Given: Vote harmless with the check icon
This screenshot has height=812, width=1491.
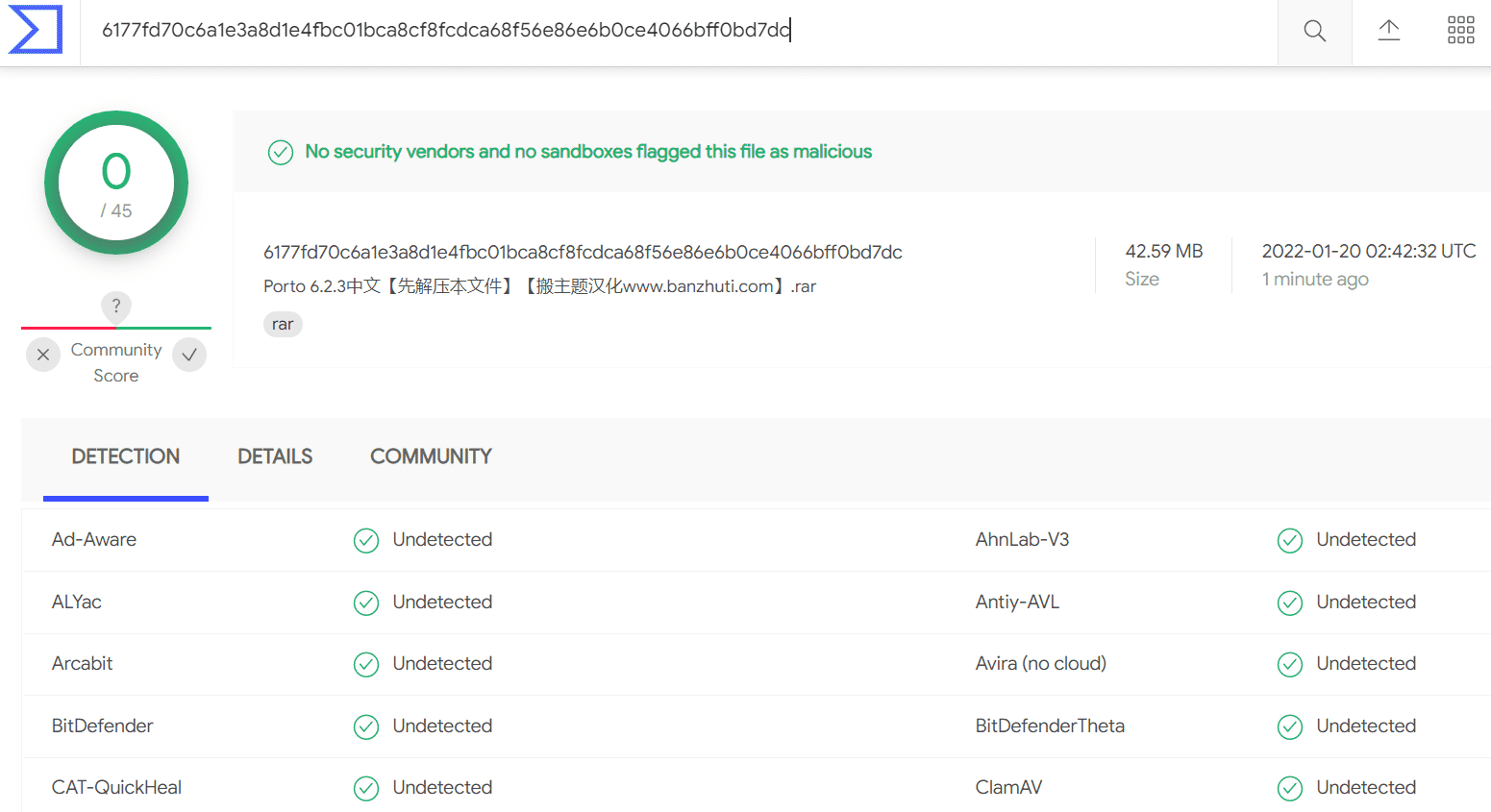Looking at the screenshot, I should tap(189, 355).
